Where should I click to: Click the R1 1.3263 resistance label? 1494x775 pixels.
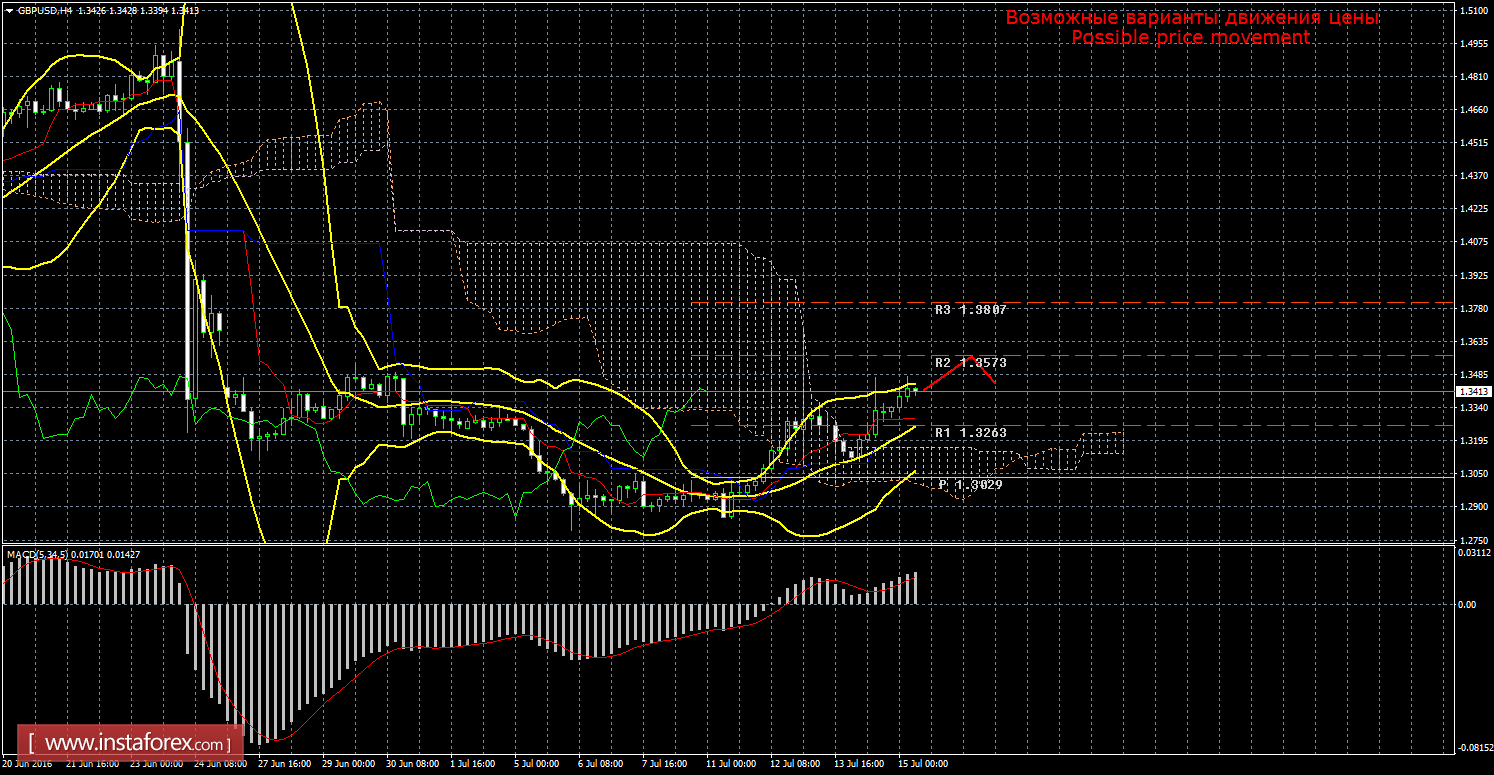click(x=970, y=433)
